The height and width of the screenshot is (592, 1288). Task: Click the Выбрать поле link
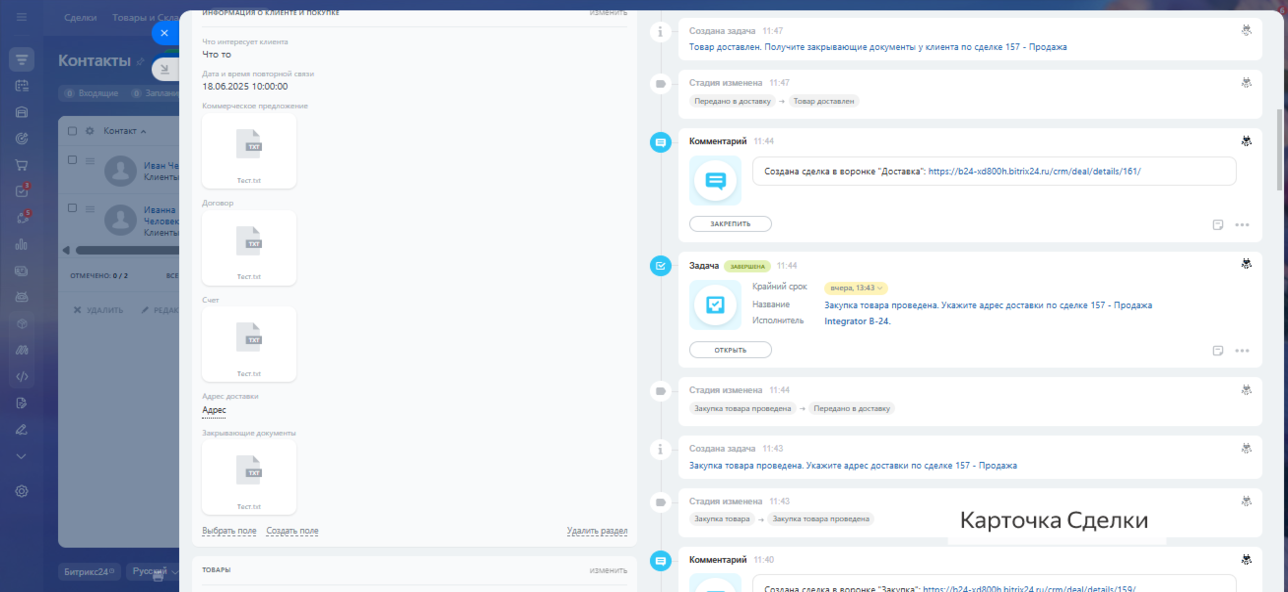[229, 531]
